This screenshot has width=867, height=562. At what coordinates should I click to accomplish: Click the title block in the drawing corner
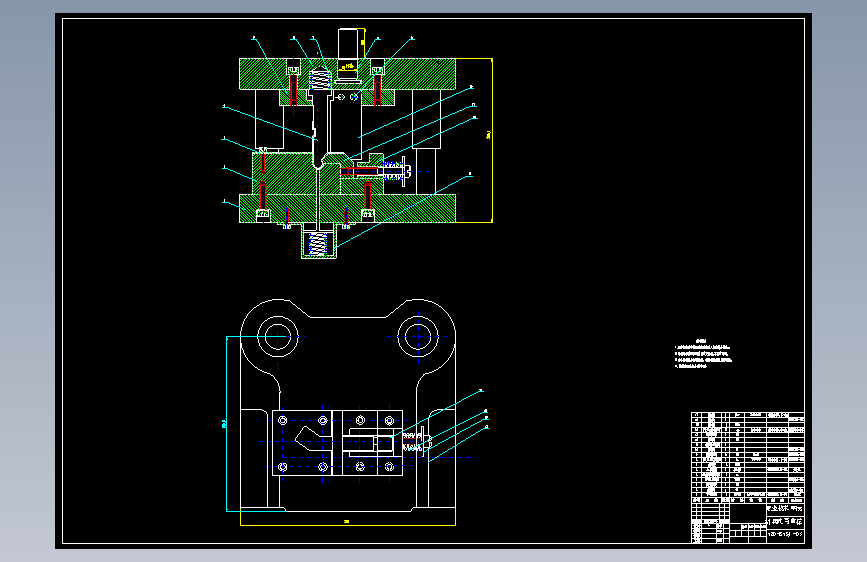pyautogui.click(x=748, y=522)
